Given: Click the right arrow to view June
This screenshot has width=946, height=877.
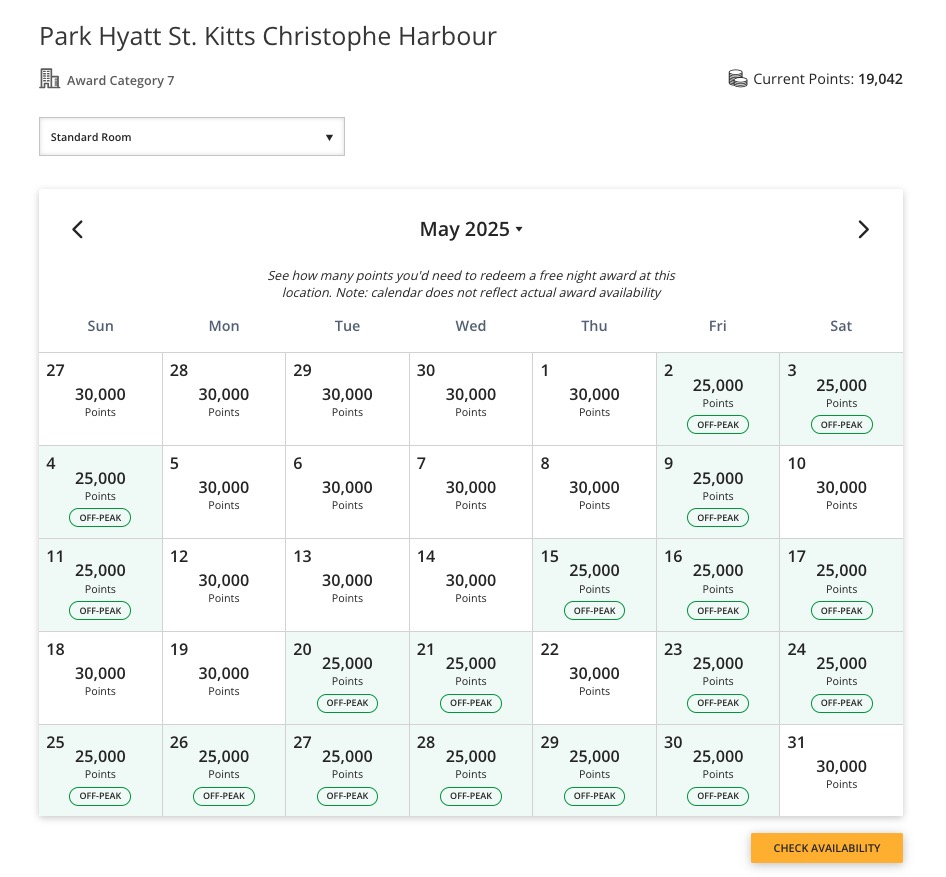Looking at the screenshot, I should (x=863, y=229).
